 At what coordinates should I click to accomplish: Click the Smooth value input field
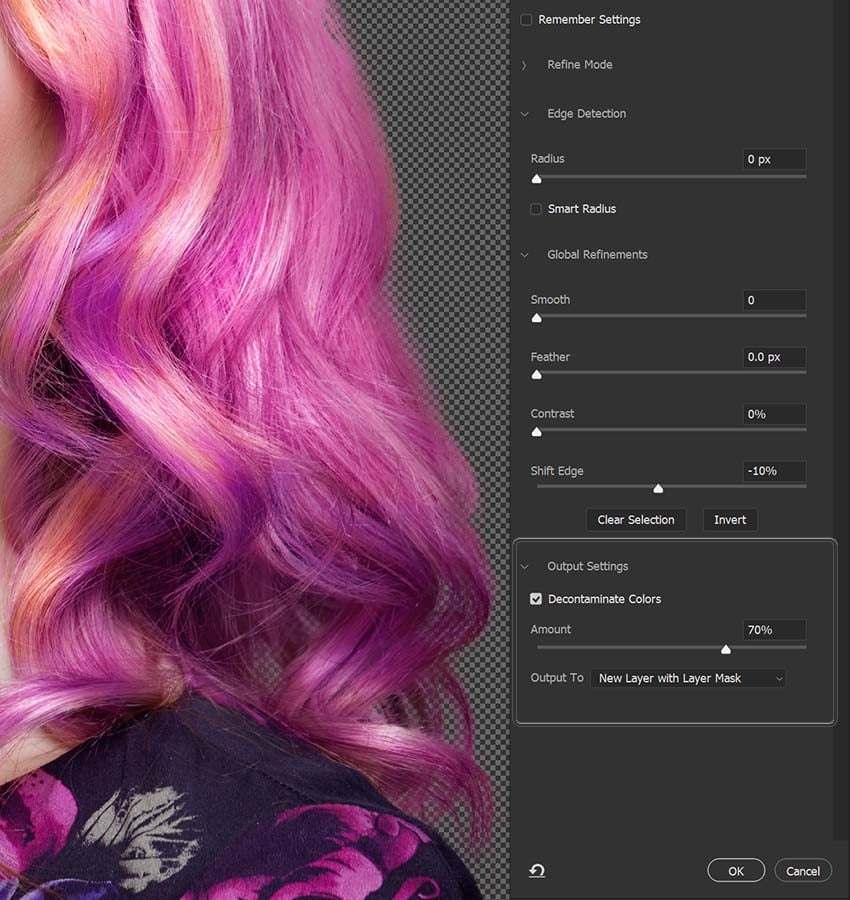click(773, 300)
